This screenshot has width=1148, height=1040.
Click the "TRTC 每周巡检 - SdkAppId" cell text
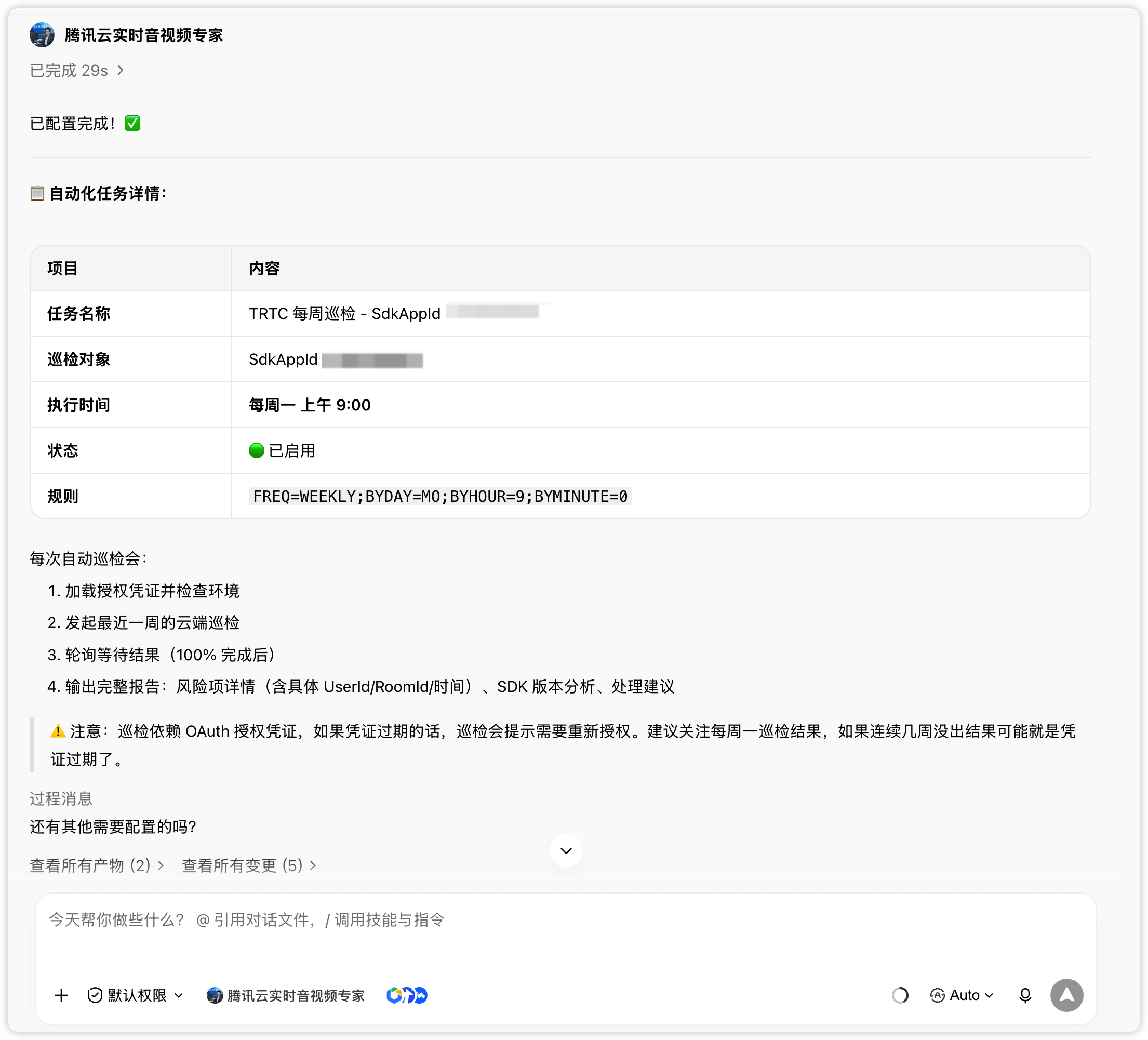[344, 314]
